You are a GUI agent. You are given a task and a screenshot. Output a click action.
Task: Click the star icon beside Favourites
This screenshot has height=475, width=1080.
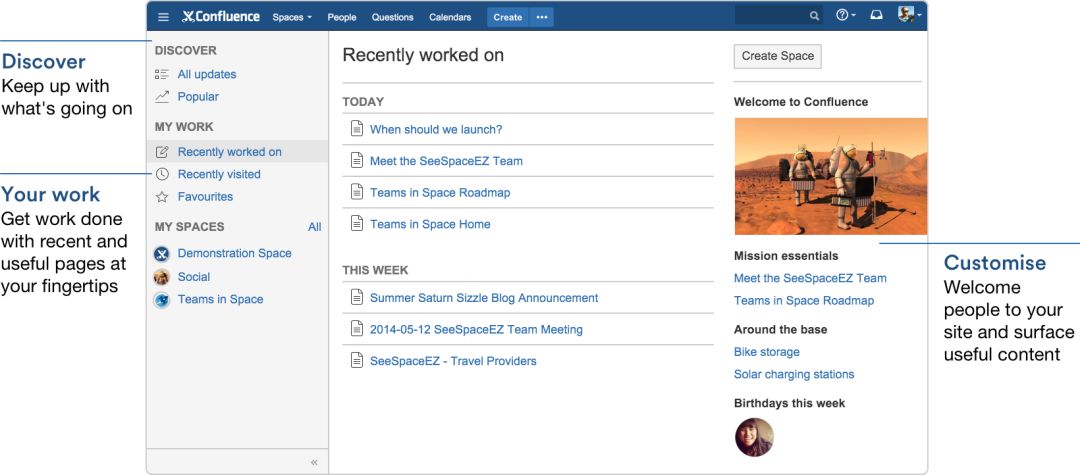(x=162, y=197)
